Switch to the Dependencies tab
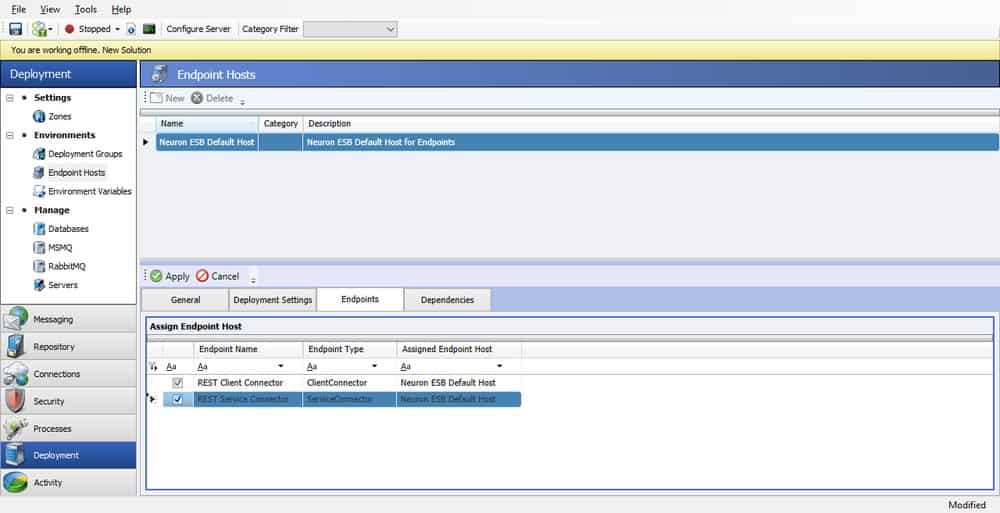 [448, 300]
